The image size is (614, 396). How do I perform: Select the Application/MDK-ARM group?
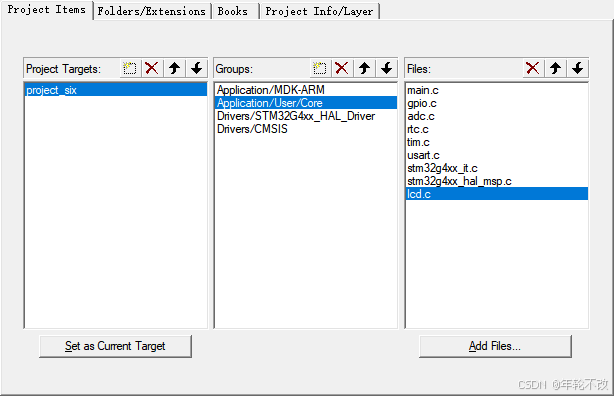[x=305, y=90]
